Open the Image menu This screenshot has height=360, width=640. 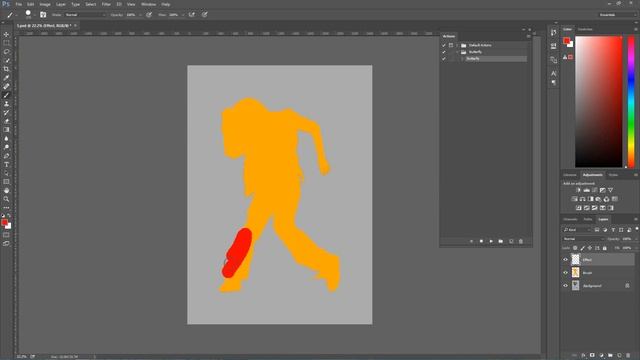click(x=45, y=4)
